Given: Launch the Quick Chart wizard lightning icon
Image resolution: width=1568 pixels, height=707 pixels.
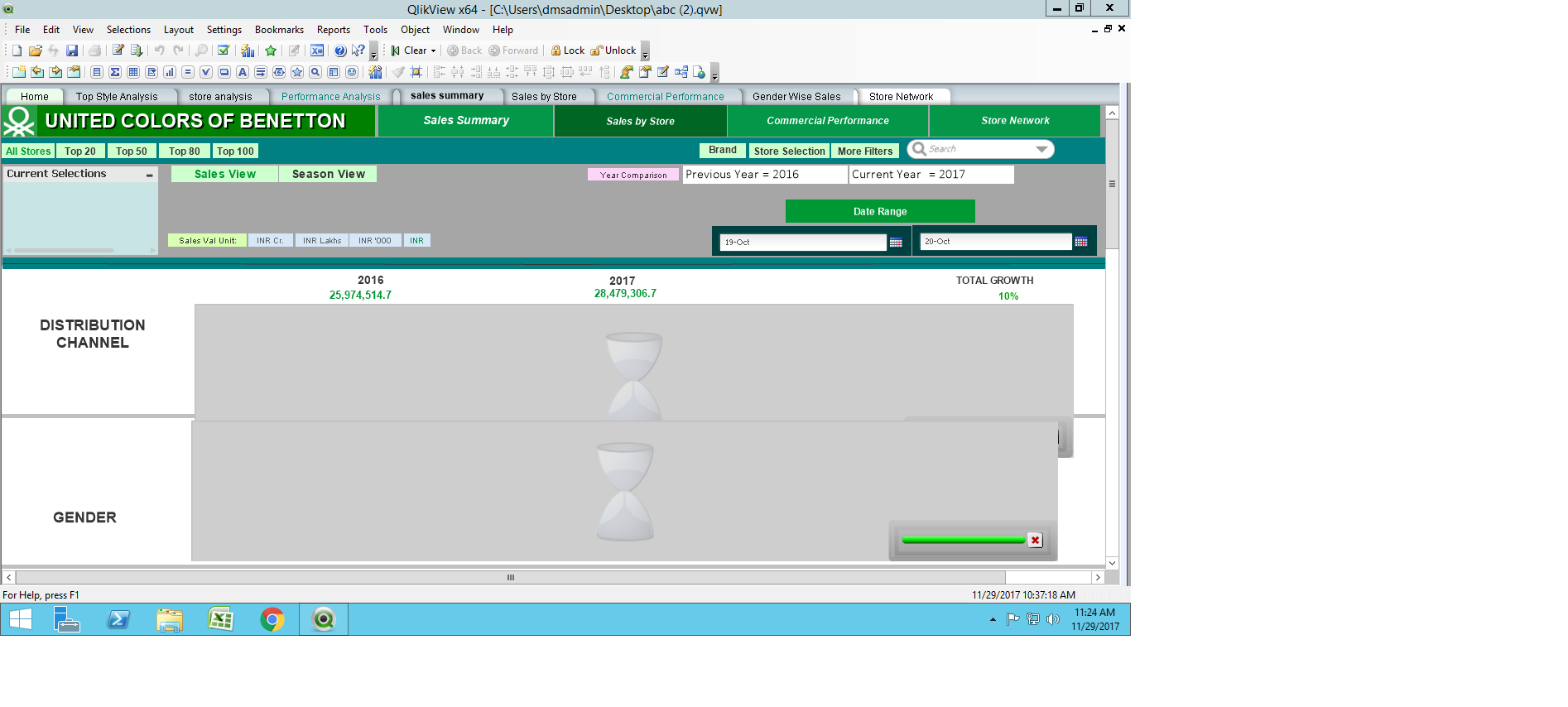Looking at the screenshot, I should pos(248,50).
